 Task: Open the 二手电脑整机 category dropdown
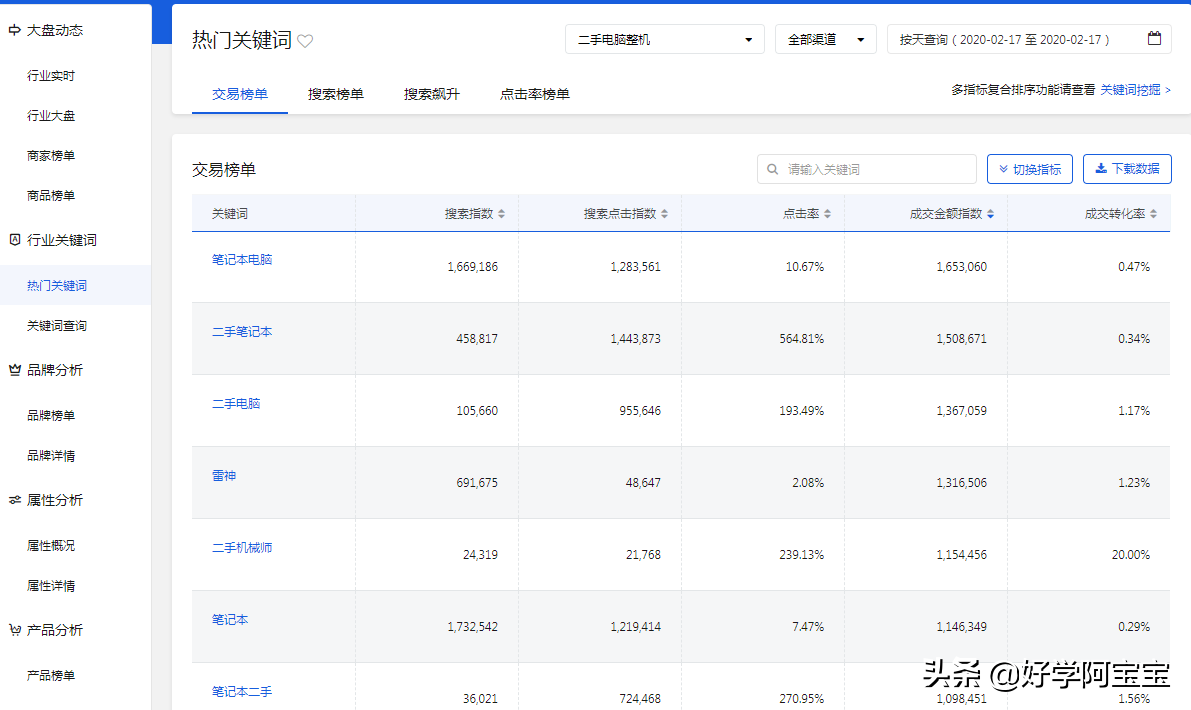point(664,38)
